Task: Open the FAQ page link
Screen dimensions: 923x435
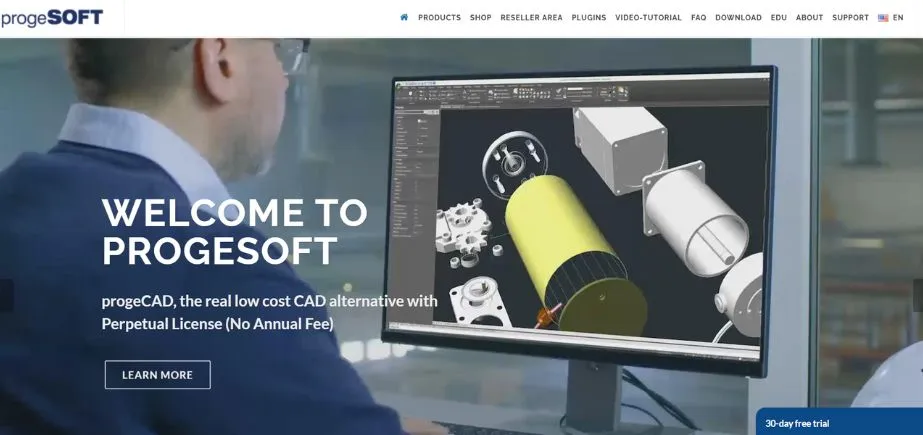Action: [x=699, y=18]
